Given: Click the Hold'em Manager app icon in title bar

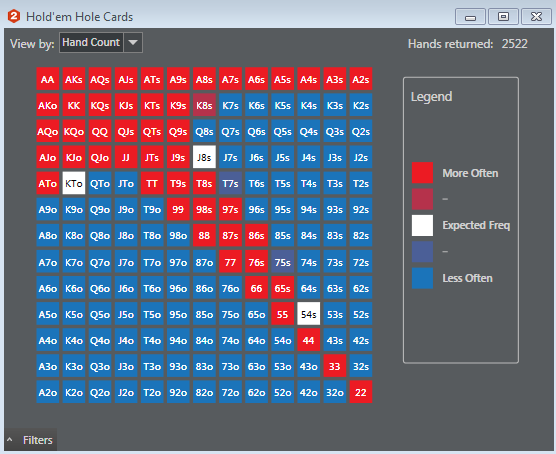Looking at the screenshot, I should (14, 16).
